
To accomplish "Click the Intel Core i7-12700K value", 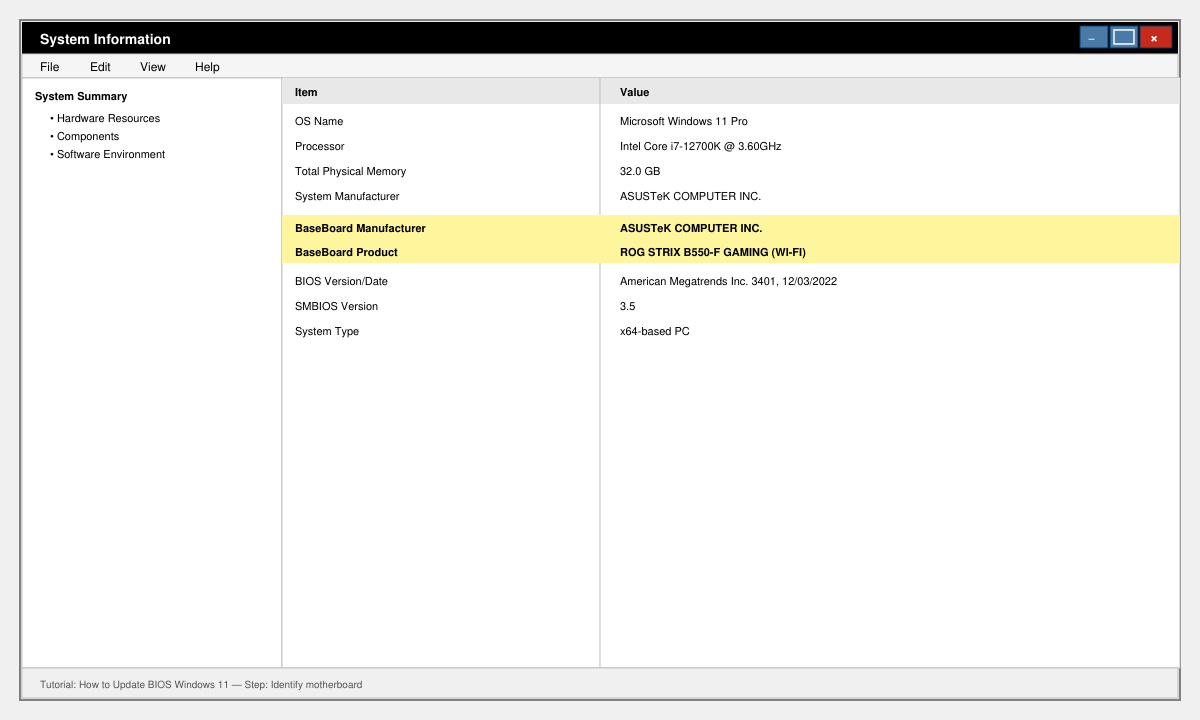I will [700, 146].
